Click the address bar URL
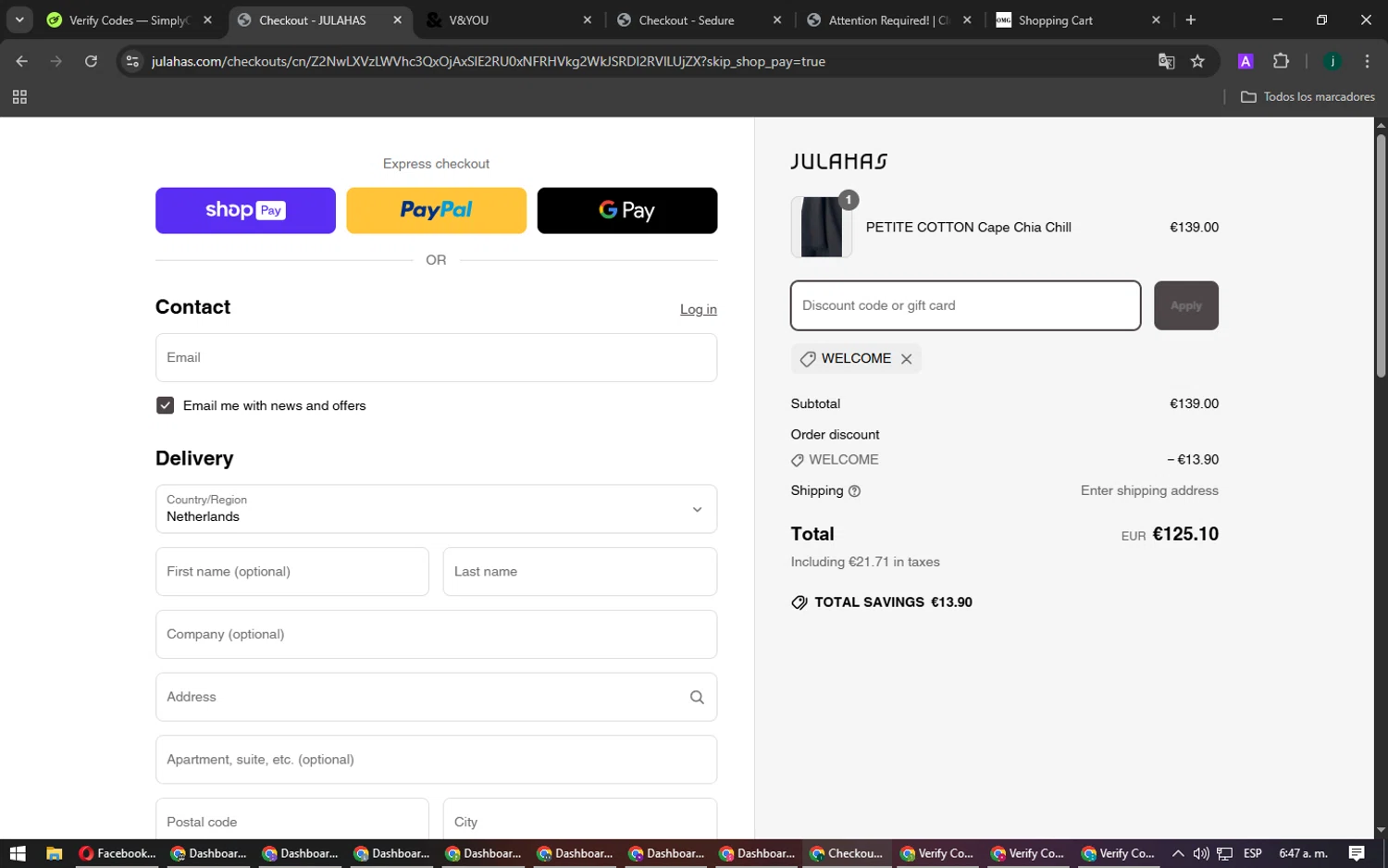The width and height of the screenshot is (1388, 868). pos(489,61)
